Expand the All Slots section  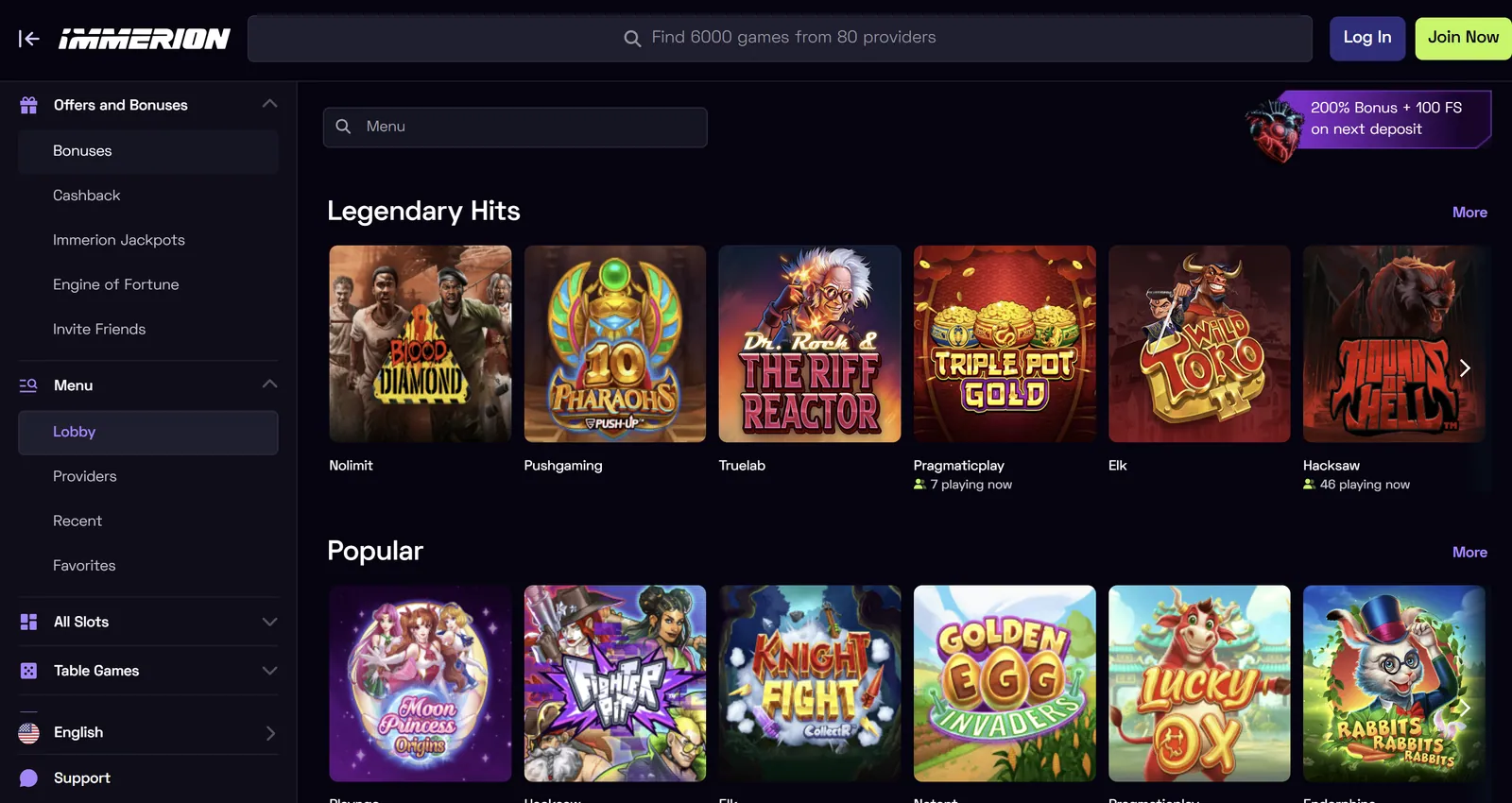pos(269,622)
